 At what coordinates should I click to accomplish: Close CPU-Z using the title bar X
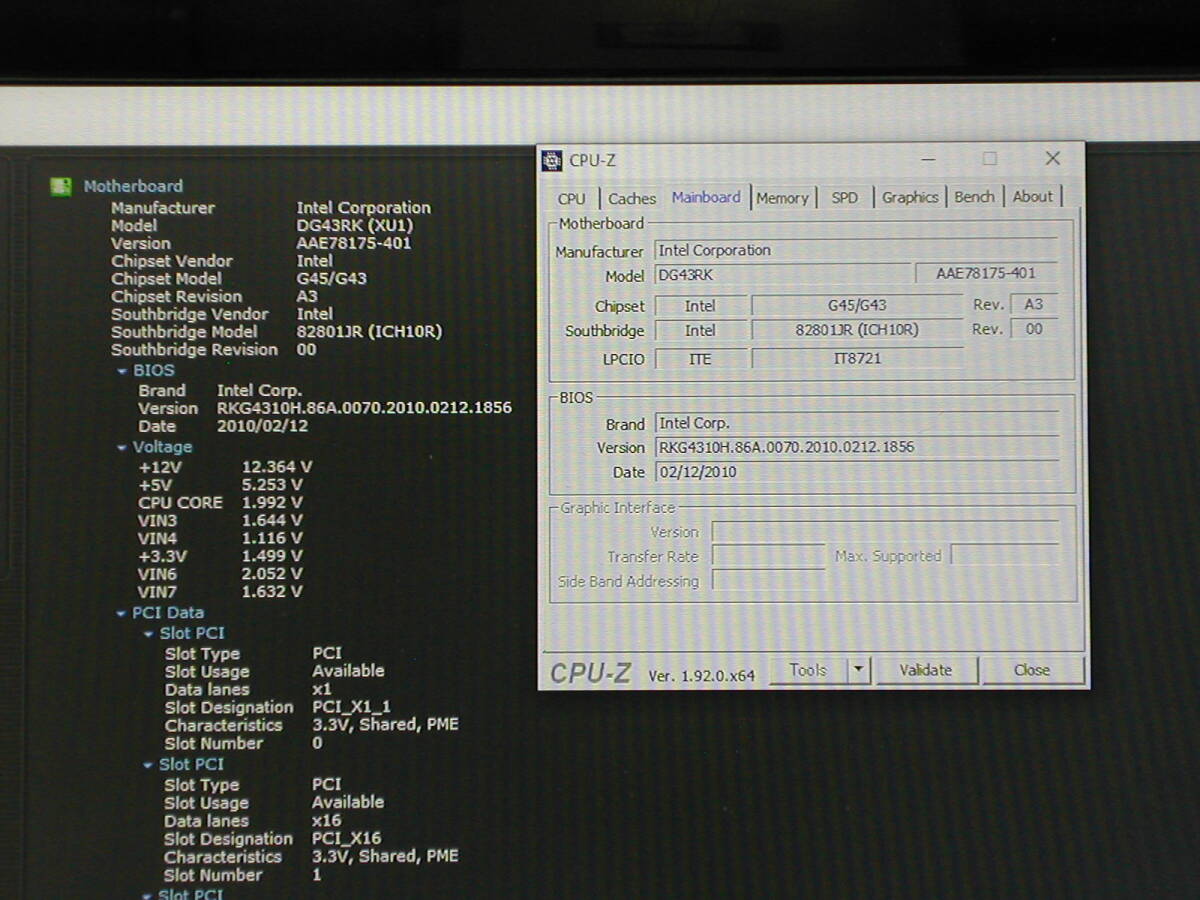[x=1052, y=159]
